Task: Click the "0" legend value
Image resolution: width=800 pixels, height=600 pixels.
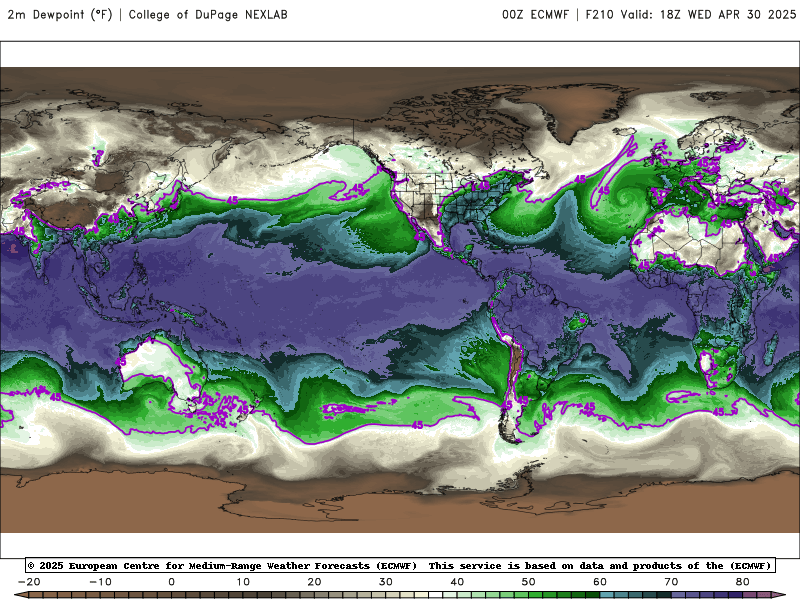Action: point(171,582)
